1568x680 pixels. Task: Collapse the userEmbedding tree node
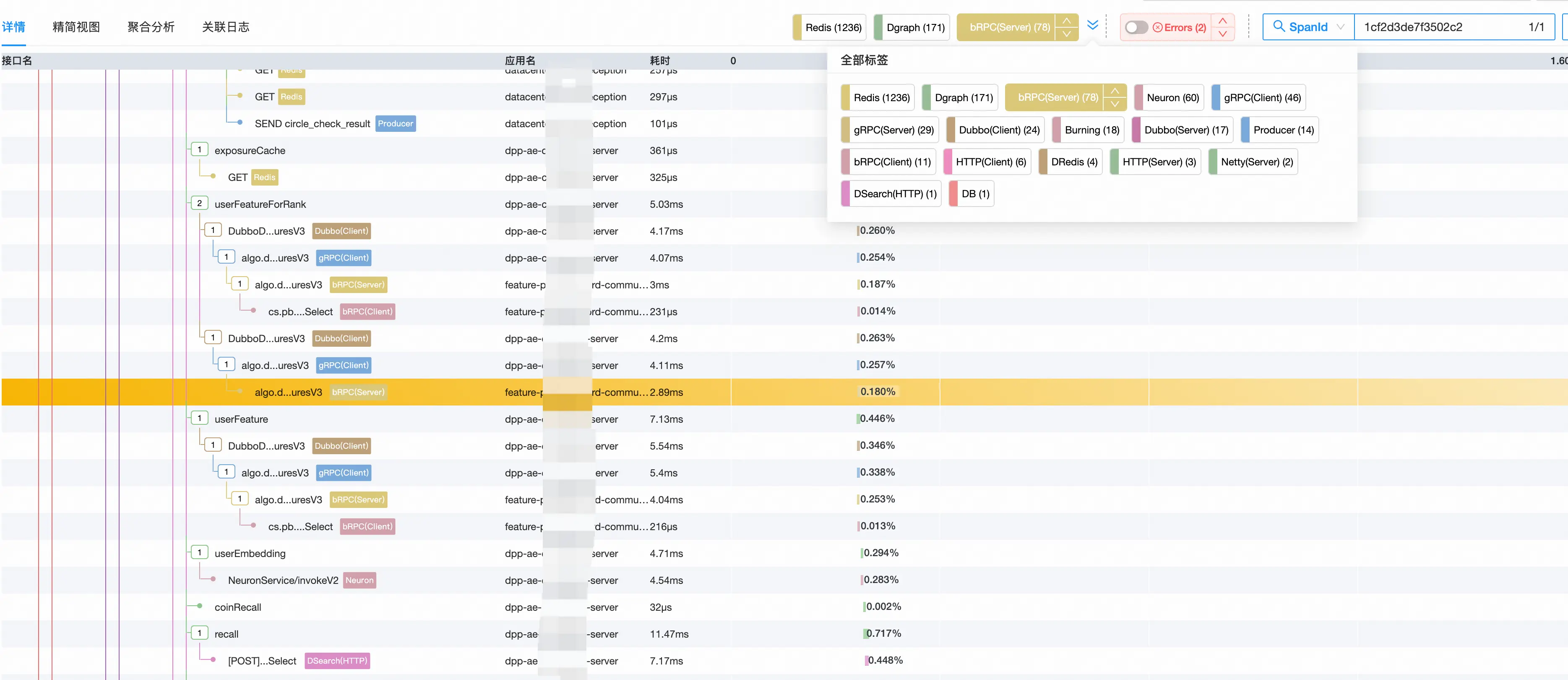[x=199, y=553]
